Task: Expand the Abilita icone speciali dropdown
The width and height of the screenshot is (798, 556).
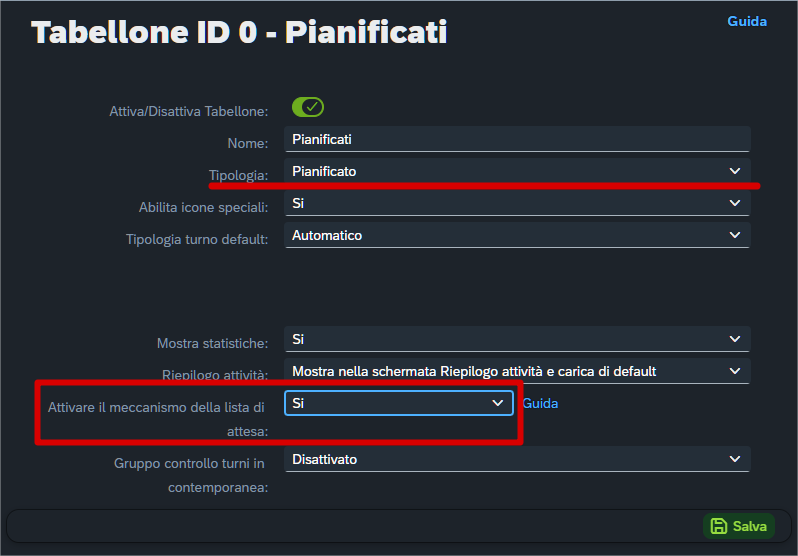Action: point(516,203)
